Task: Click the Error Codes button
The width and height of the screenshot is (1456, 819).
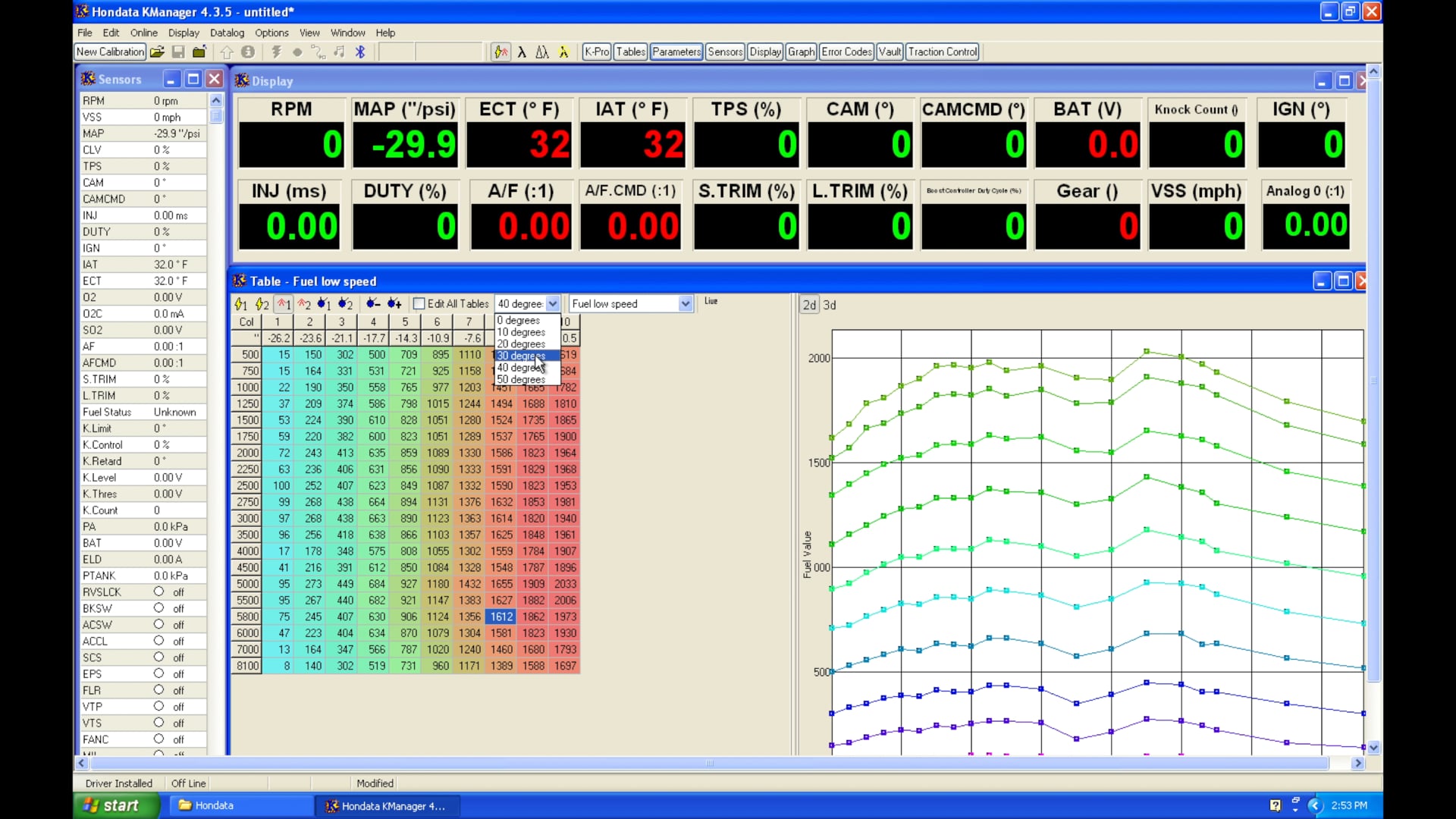Action: point(846,52)
